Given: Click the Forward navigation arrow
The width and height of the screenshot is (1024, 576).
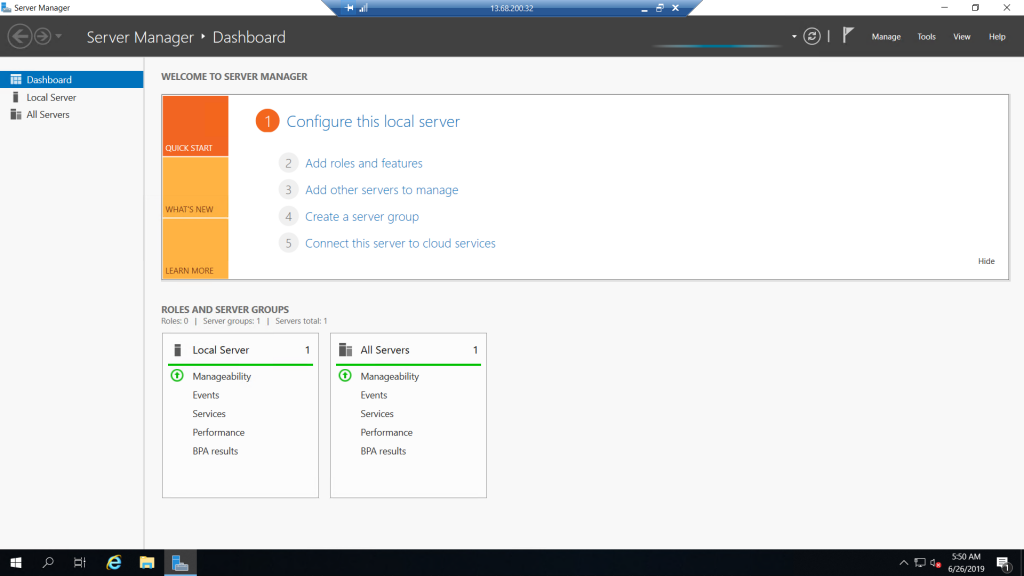Looking at the screenshot, I should [x=42, y=37].
